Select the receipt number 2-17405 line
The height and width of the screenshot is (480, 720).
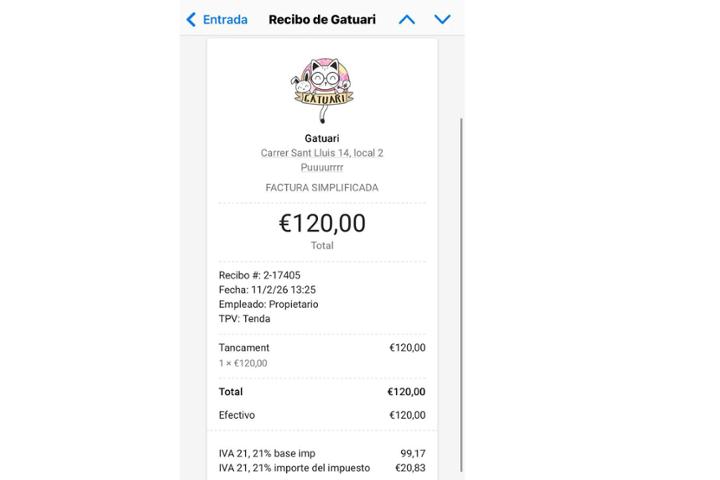pos(260,275)
